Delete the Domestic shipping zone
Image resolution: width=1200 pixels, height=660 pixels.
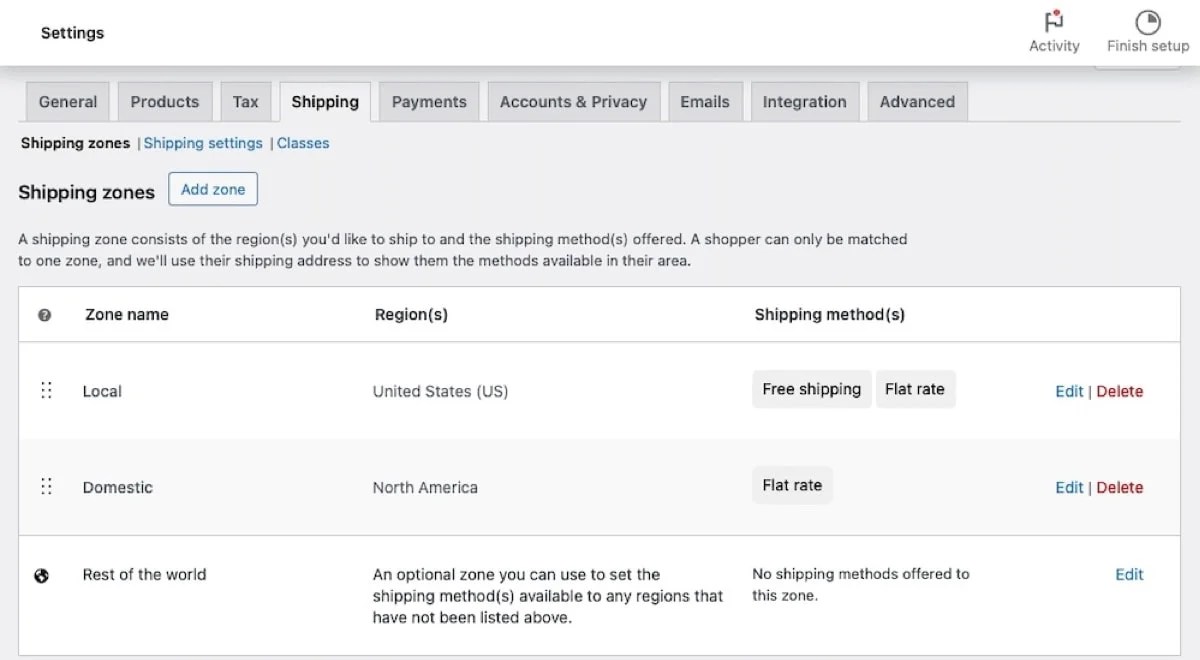pyautogui.click(x=1120, y=487)
